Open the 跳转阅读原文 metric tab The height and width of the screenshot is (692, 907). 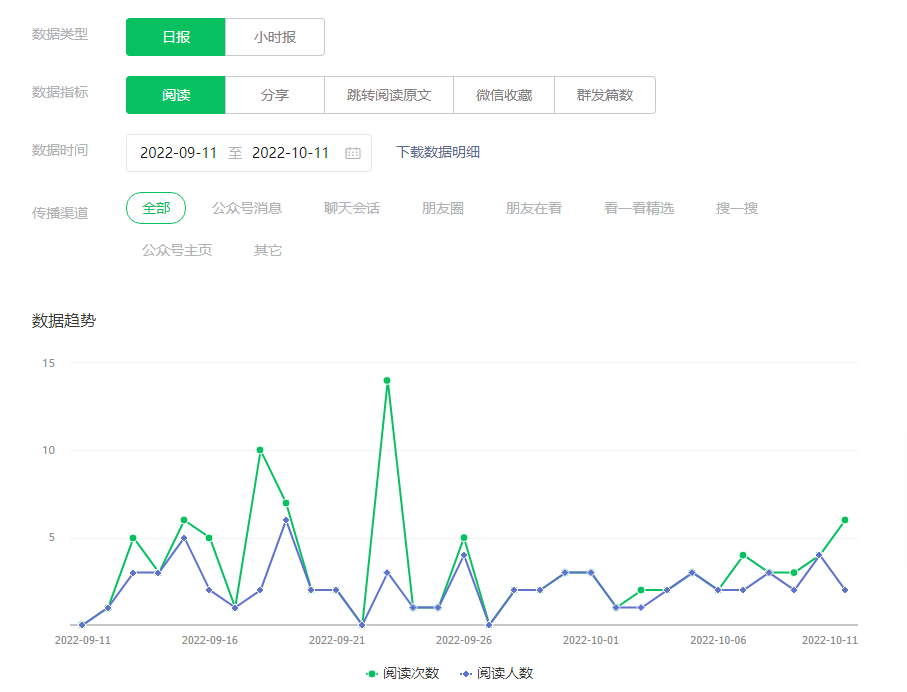click(x=389, y=95)
